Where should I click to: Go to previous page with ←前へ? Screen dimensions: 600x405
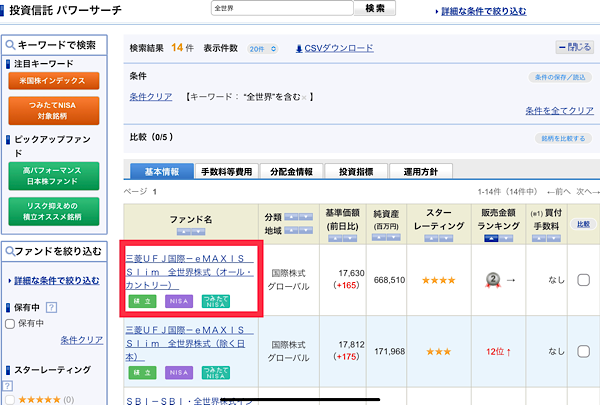[559, 192]
